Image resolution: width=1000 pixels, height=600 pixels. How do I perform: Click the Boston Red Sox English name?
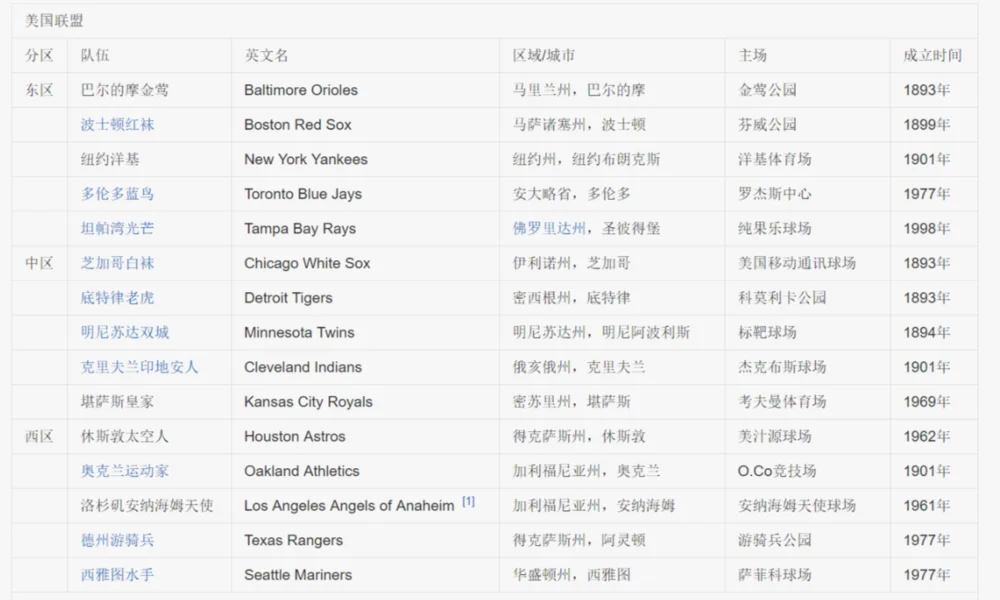298,125
